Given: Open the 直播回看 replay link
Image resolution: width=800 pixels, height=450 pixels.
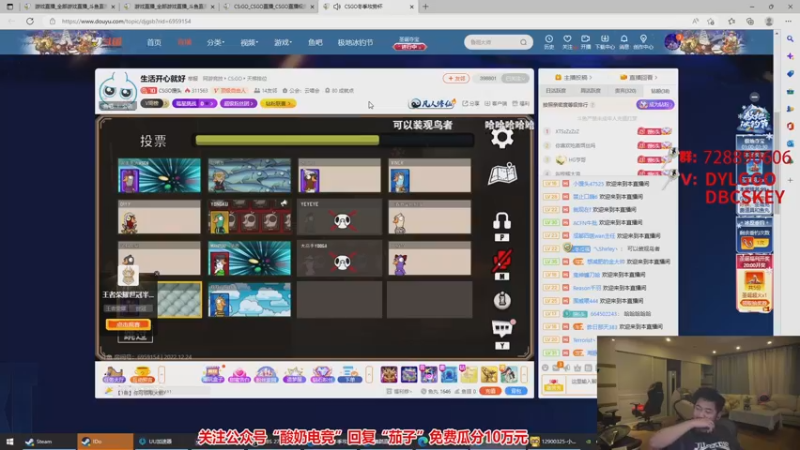Looking at the screenshot, I should pyautogui.click(x=639, y=78).
